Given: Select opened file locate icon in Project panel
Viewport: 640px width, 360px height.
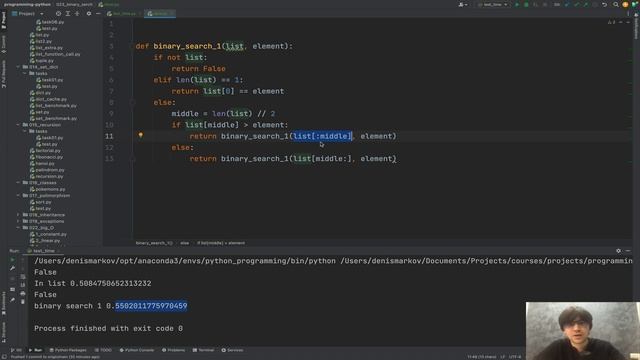Looking at the screenshot, I should point(58,13).
